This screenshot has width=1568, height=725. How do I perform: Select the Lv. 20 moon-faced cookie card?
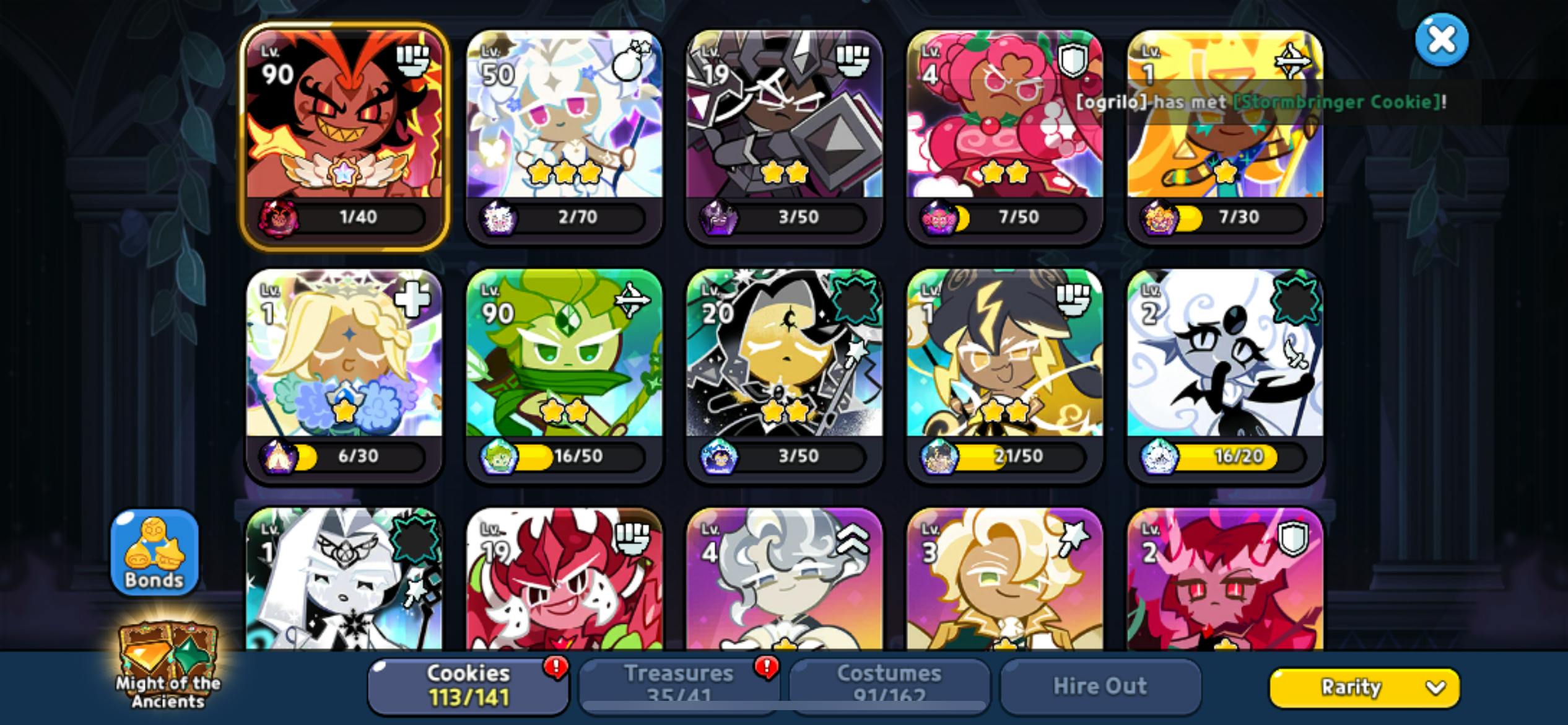coord(784,376)
